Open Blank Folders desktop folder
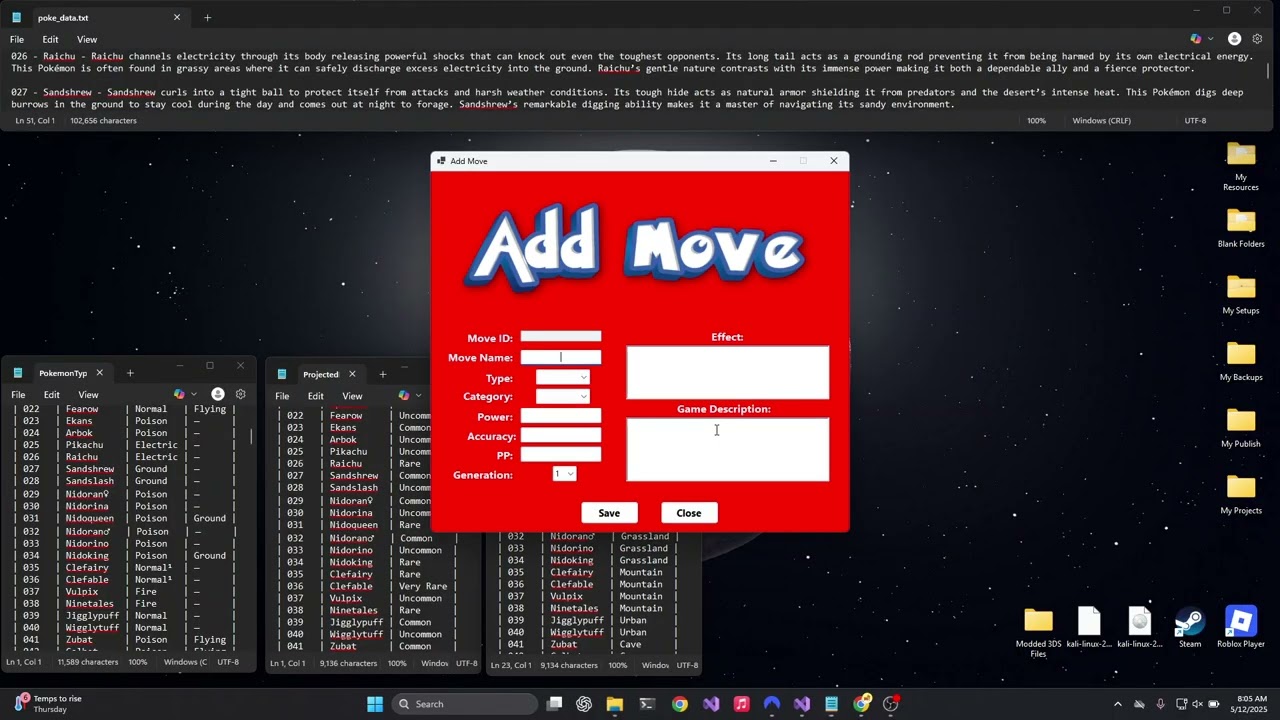Viewport: 1280px width, 720px height. pyautogui.click(x=1241, y=228)
